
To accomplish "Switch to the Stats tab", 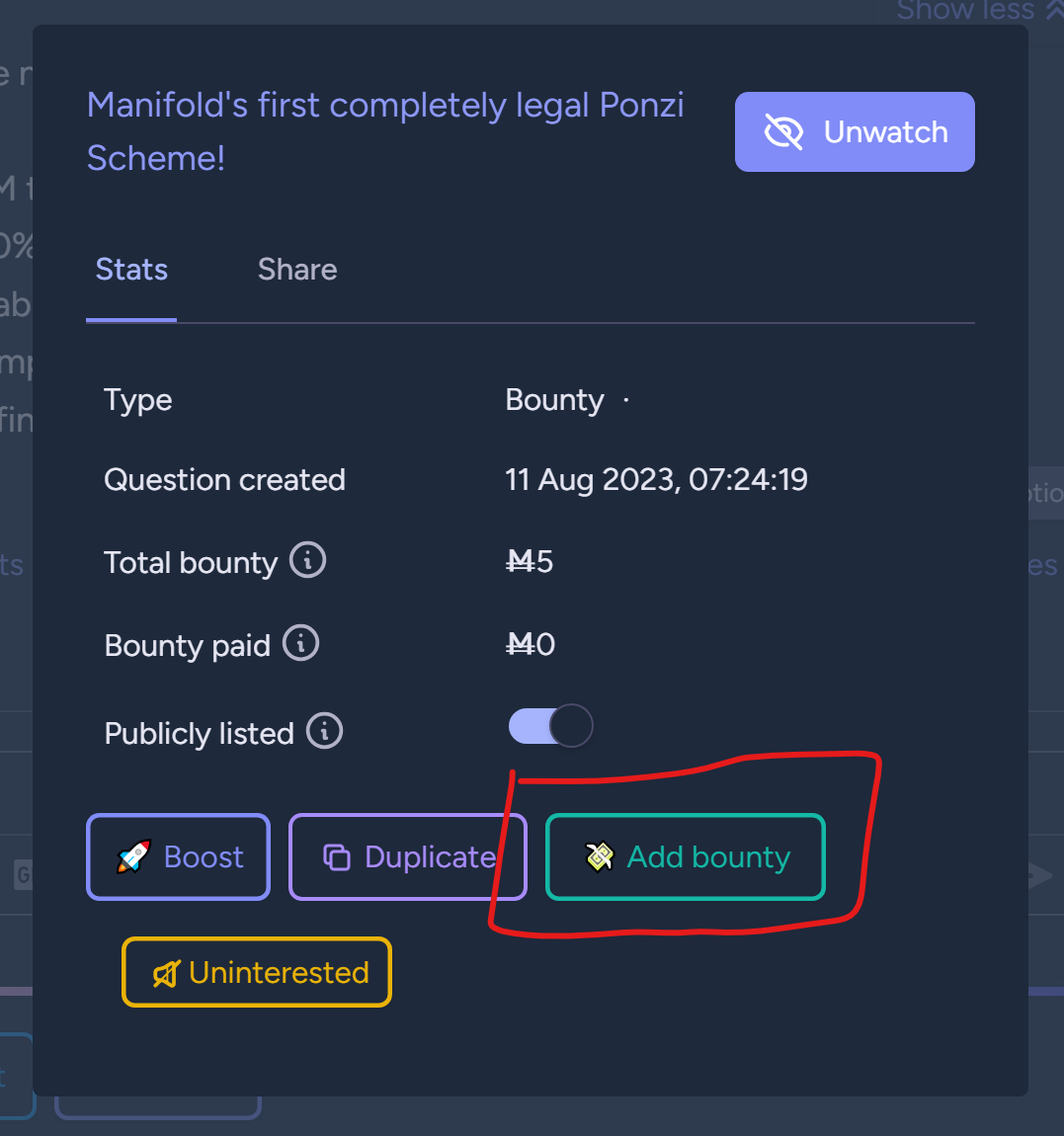I will click(131, 271).
